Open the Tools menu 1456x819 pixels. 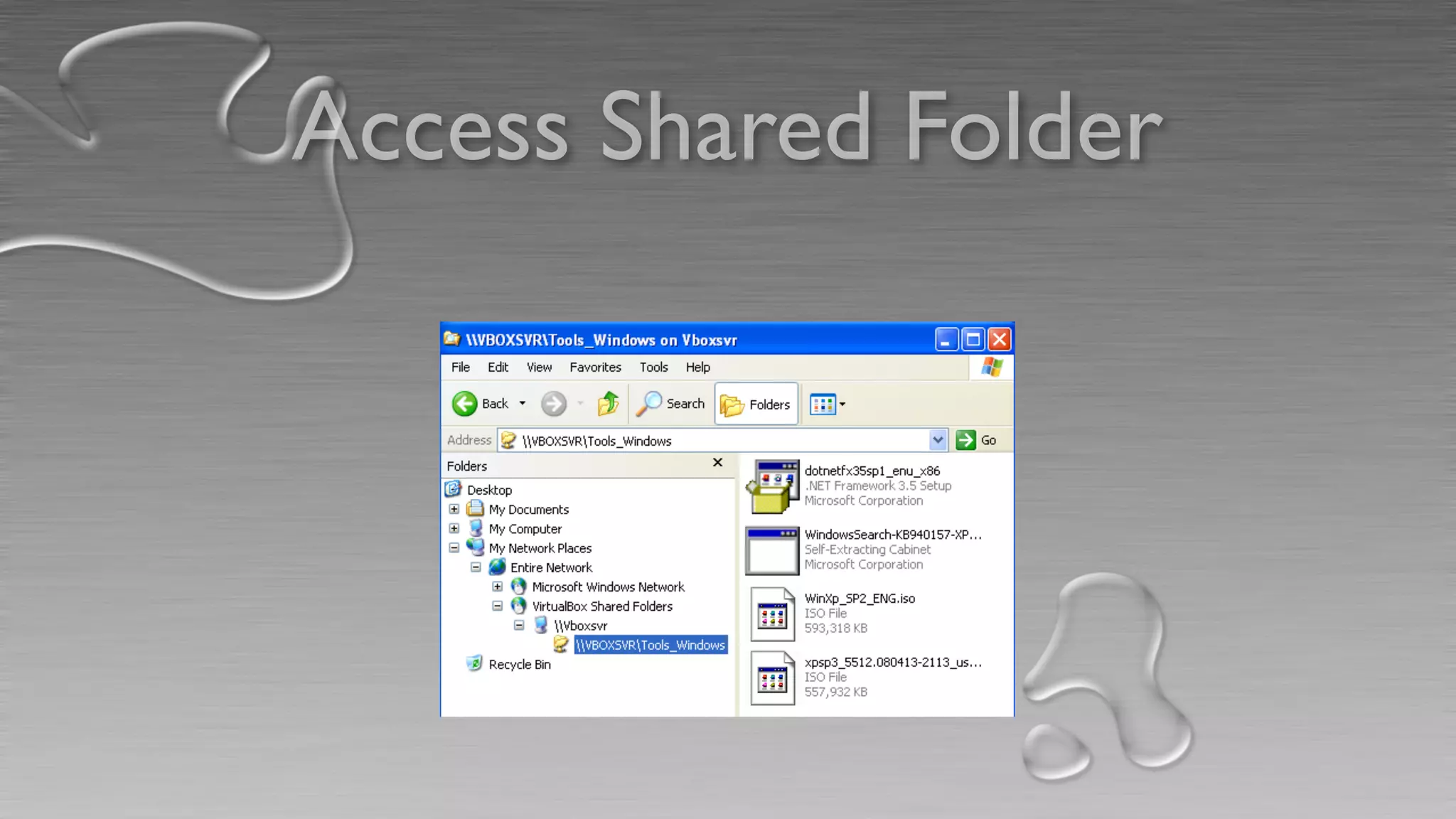(653, 368)
